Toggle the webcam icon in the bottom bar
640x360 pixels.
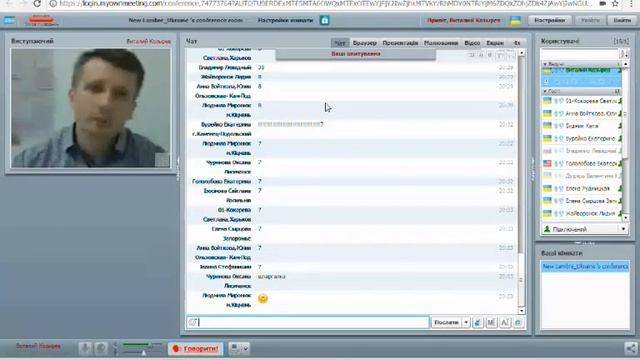[x=101, y=349]
